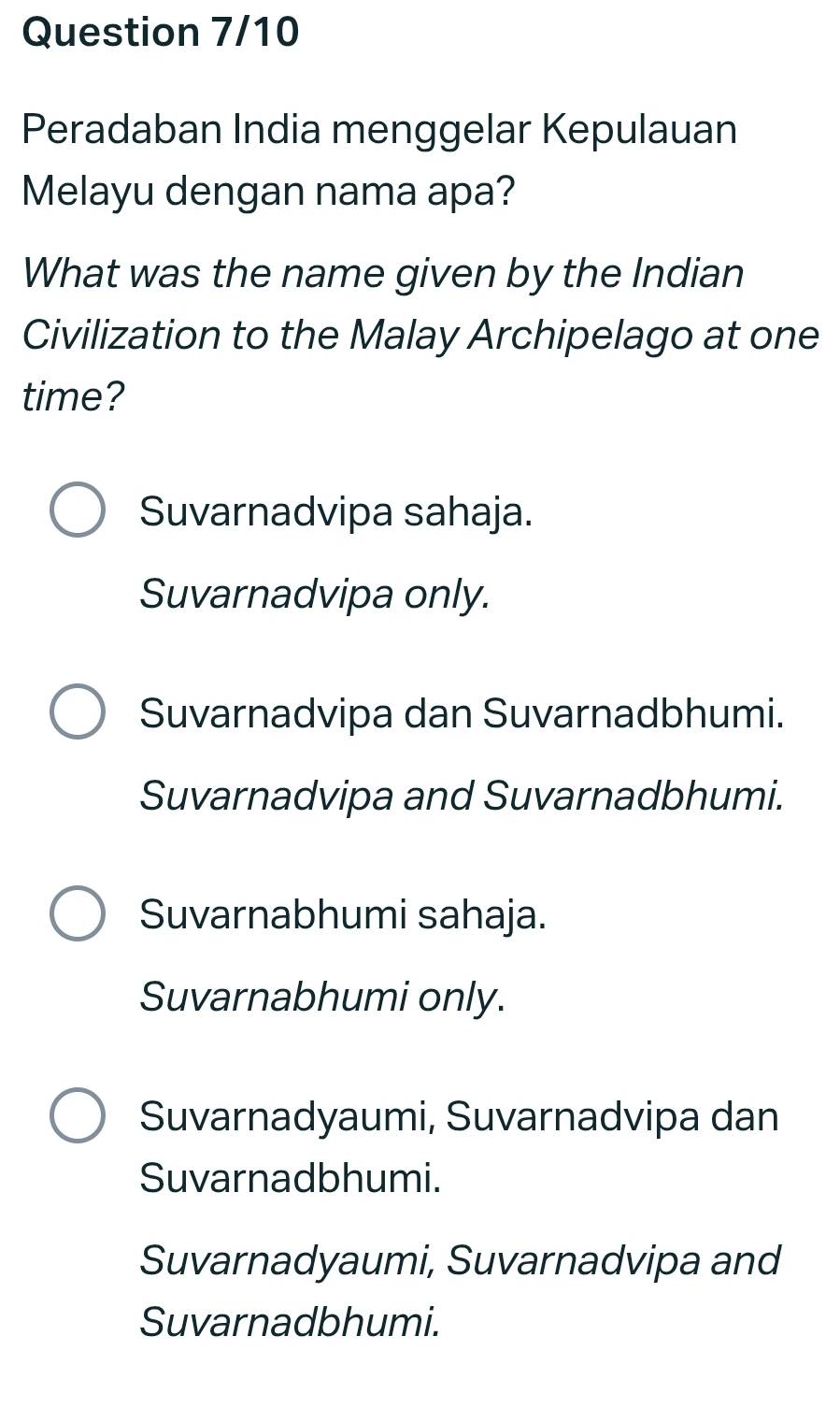Click the label "Suvarnadvipa dan Suvarnadbhumi"

pyautogui.click(x=461, y=713)
